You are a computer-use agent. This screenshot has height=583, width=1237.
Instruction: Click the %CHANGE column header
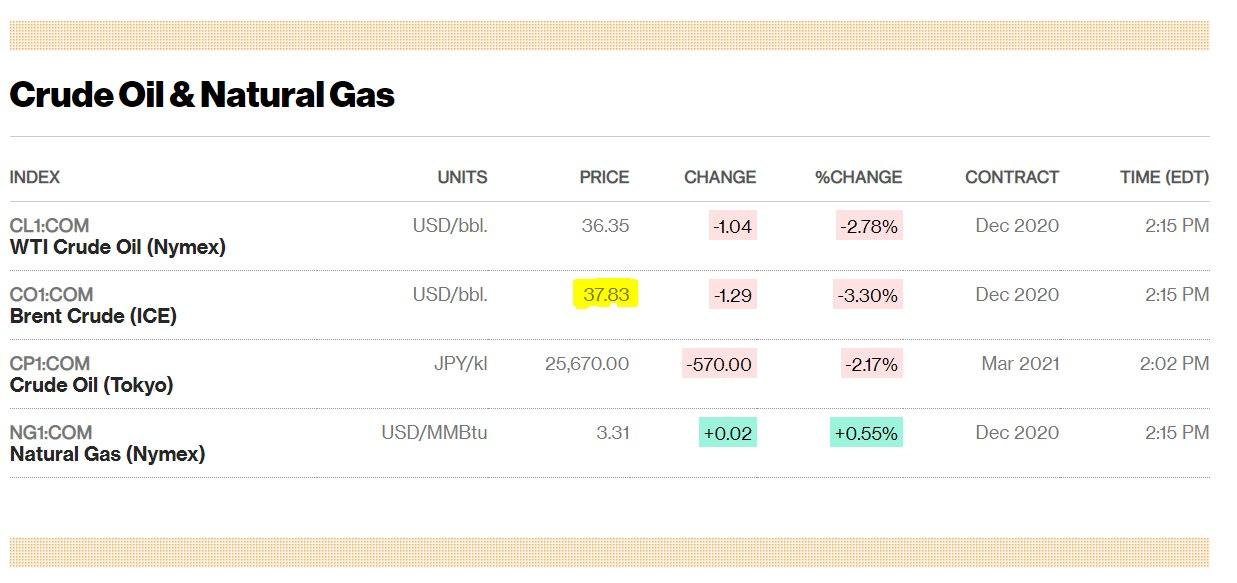point(858,177)
